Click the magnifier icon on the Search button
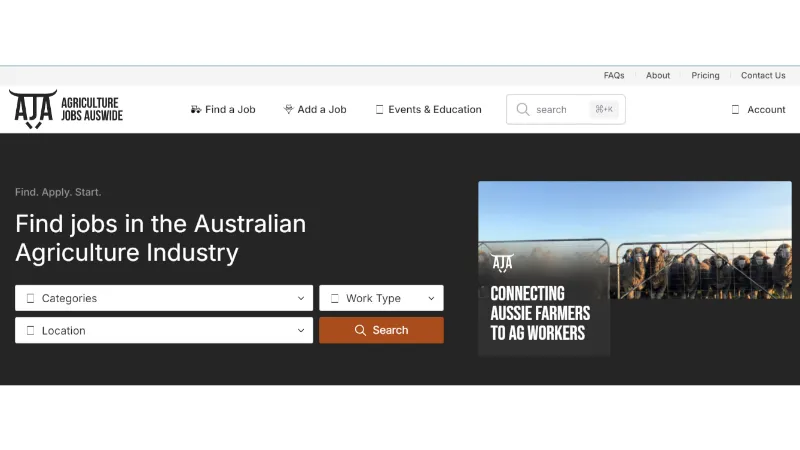This screenshot has width=800, height=450. (360, 330)
